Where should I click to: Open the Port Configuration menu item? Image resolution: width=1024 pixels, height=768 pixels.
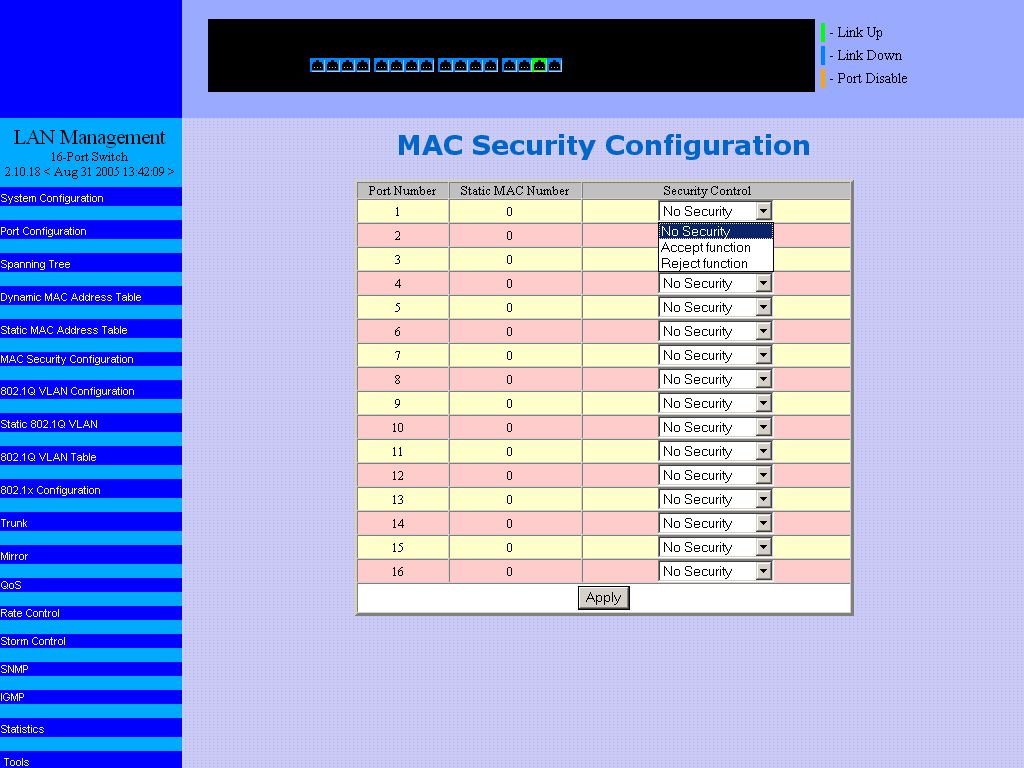point(44,231)
